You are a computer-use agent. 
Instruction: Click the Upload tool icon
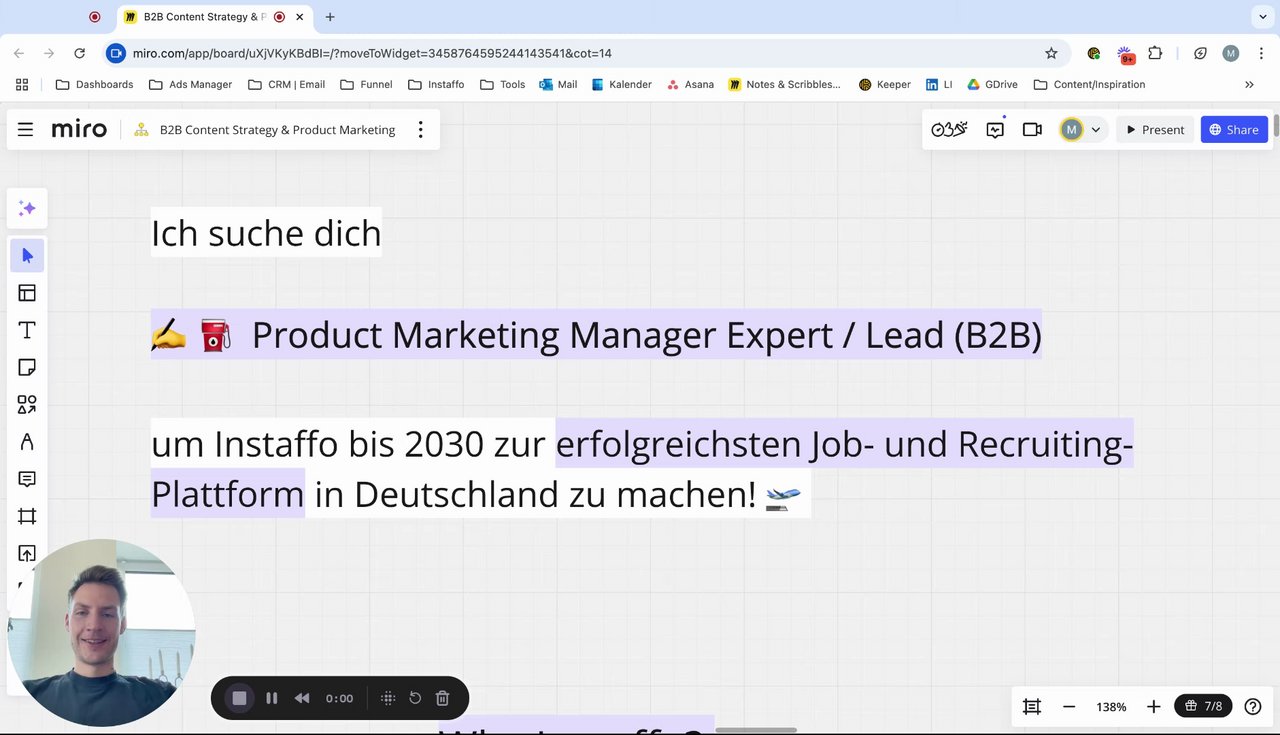(27, 553)
